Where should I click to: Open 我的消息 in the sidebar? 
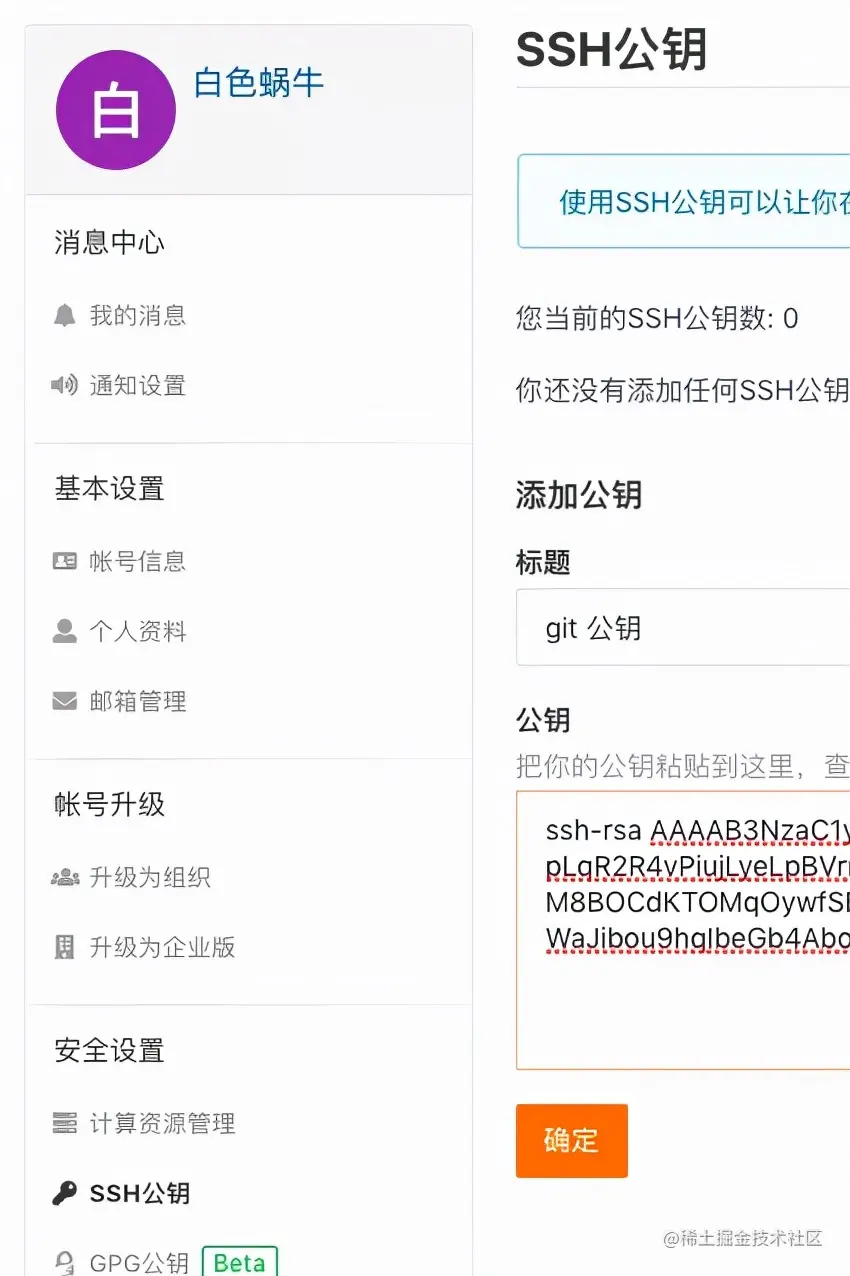click(138, 316)
